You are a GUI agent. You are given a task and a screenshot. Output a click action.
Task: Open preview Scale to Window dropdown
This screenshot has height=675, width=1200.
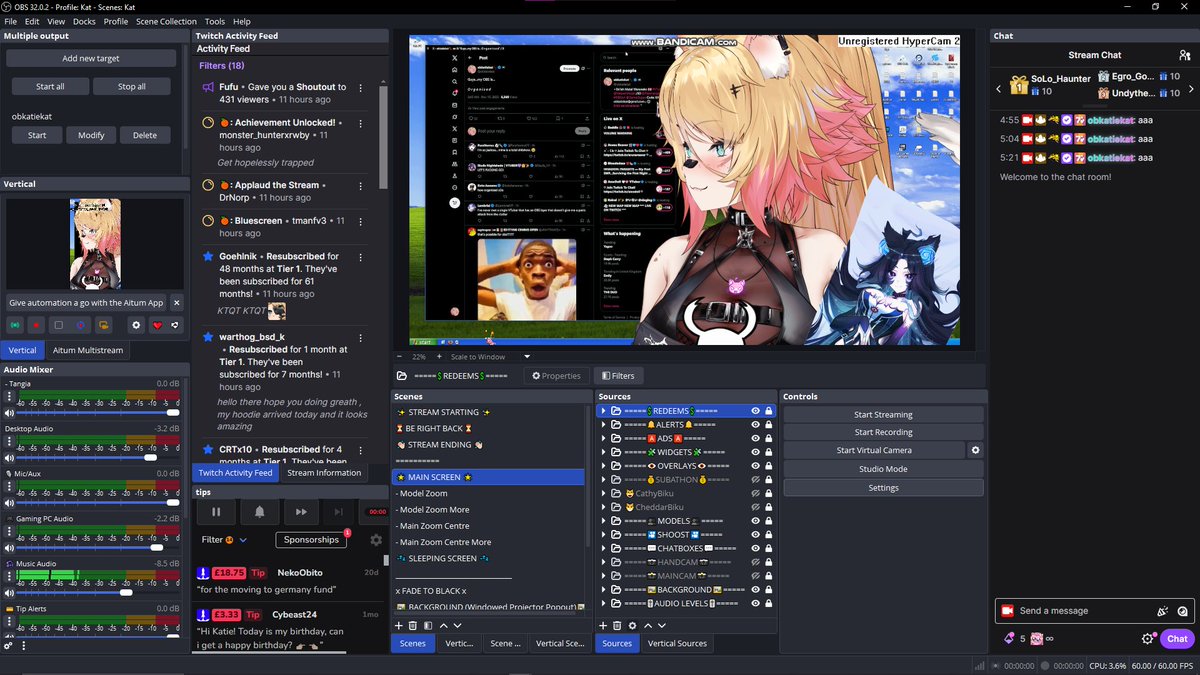[x=490, y=357]
